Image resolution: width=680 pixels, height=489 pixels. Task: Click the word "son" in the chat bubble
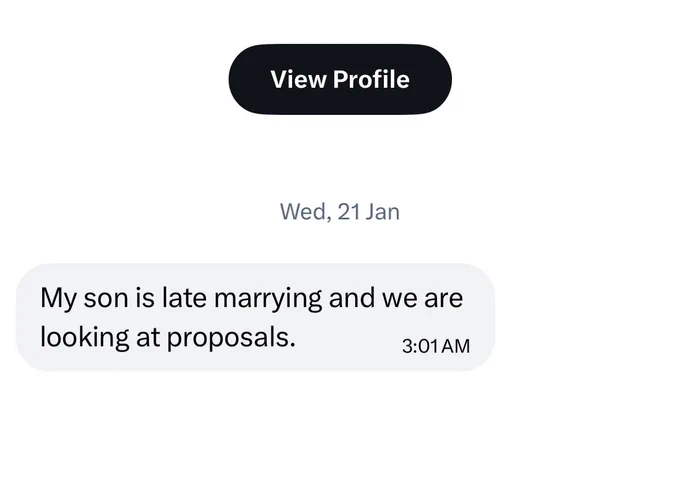(x=106, y=299)
